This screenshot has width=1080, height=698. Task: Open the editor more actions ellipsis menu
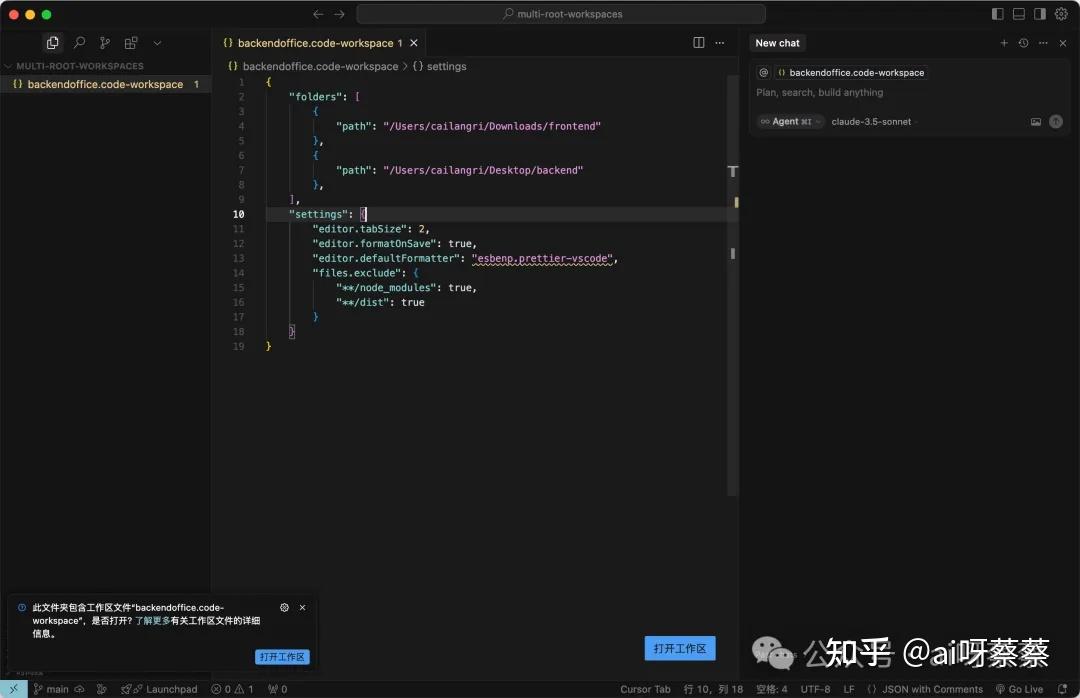point(719,43)
